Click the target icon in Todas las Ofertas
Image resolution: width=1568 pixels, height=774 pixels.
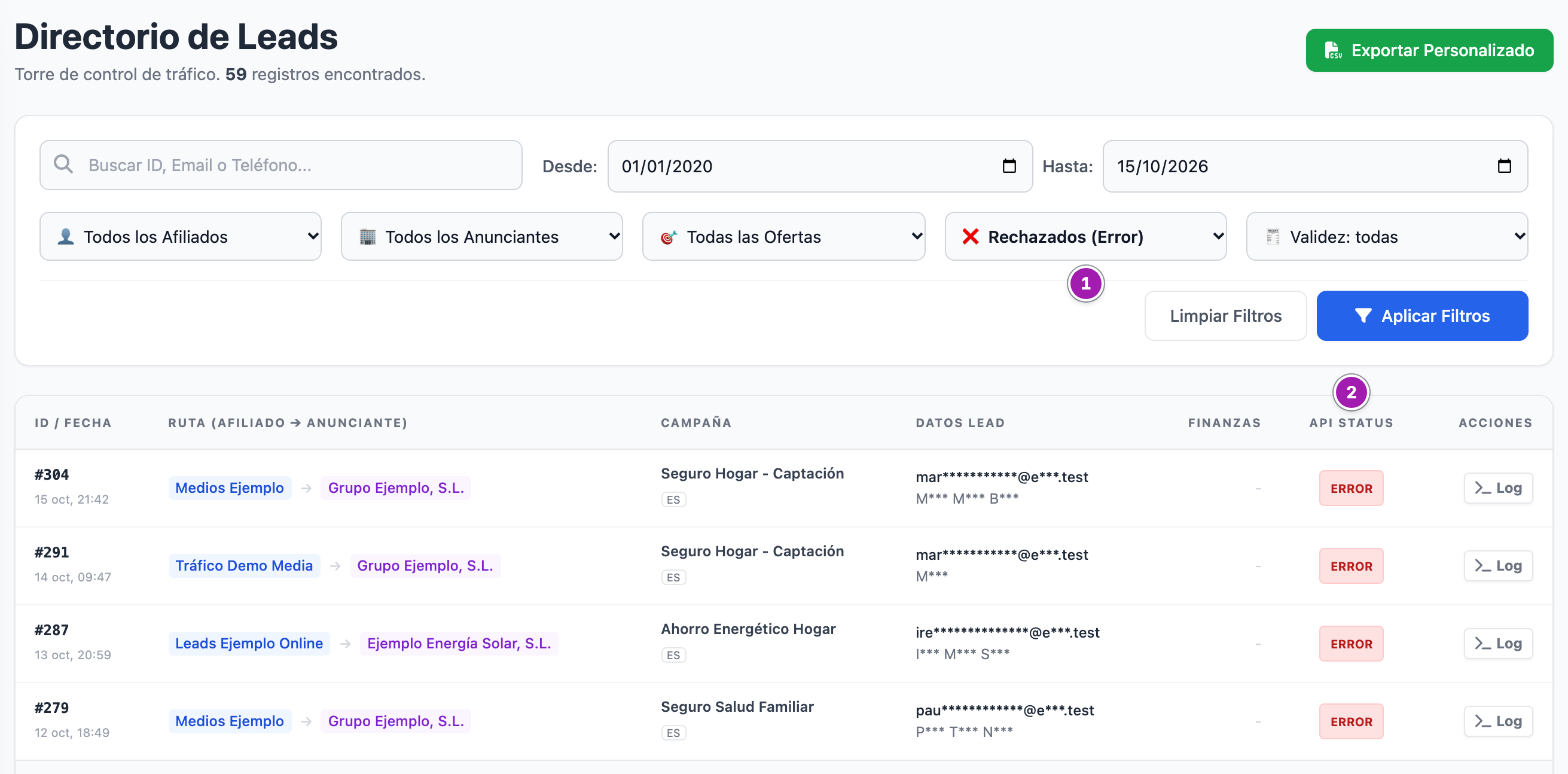click(669, 237)
